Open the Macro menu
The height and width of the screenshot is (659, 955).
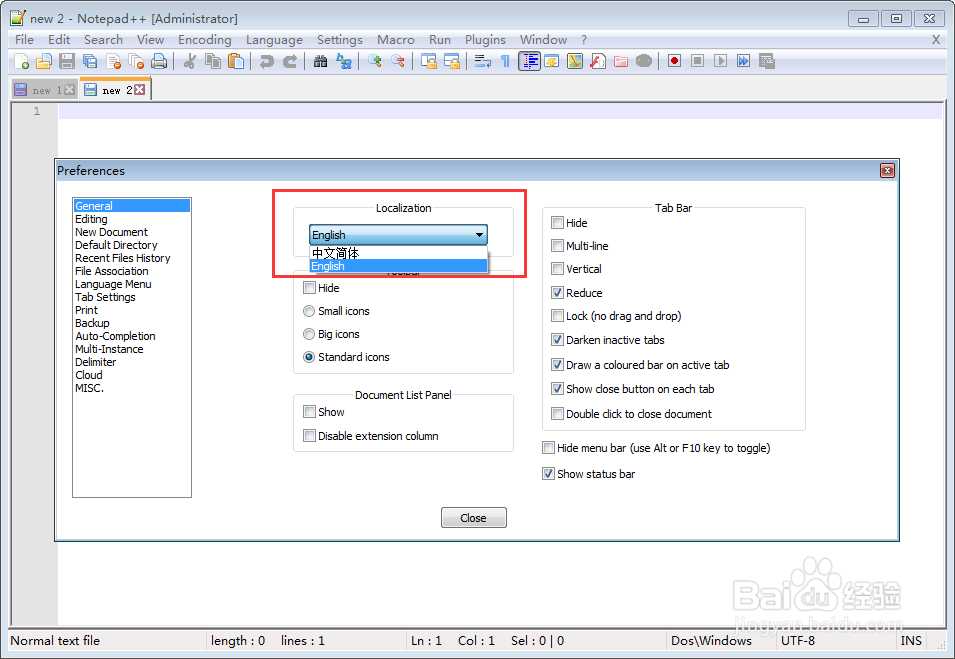(x=396, y=40)
